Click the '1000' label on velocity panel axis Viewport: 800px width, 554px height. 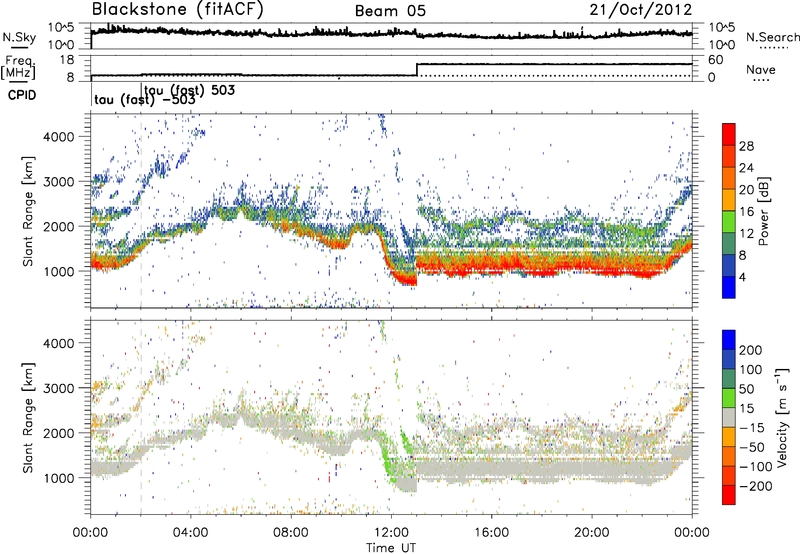[x=58, y=478]
